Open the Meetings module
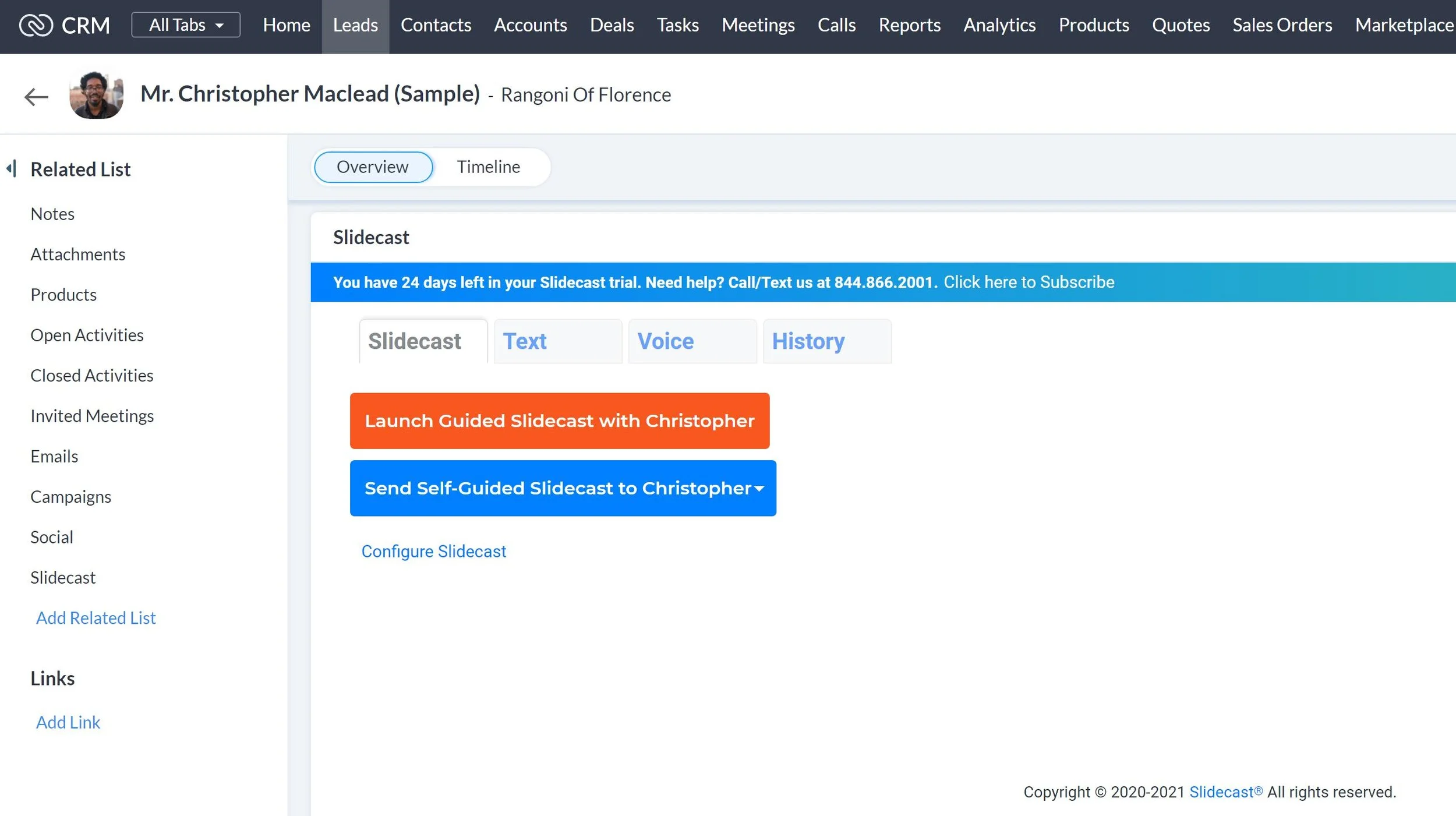Viewport: 1456px width, 816px height. [x=758, y=25]
